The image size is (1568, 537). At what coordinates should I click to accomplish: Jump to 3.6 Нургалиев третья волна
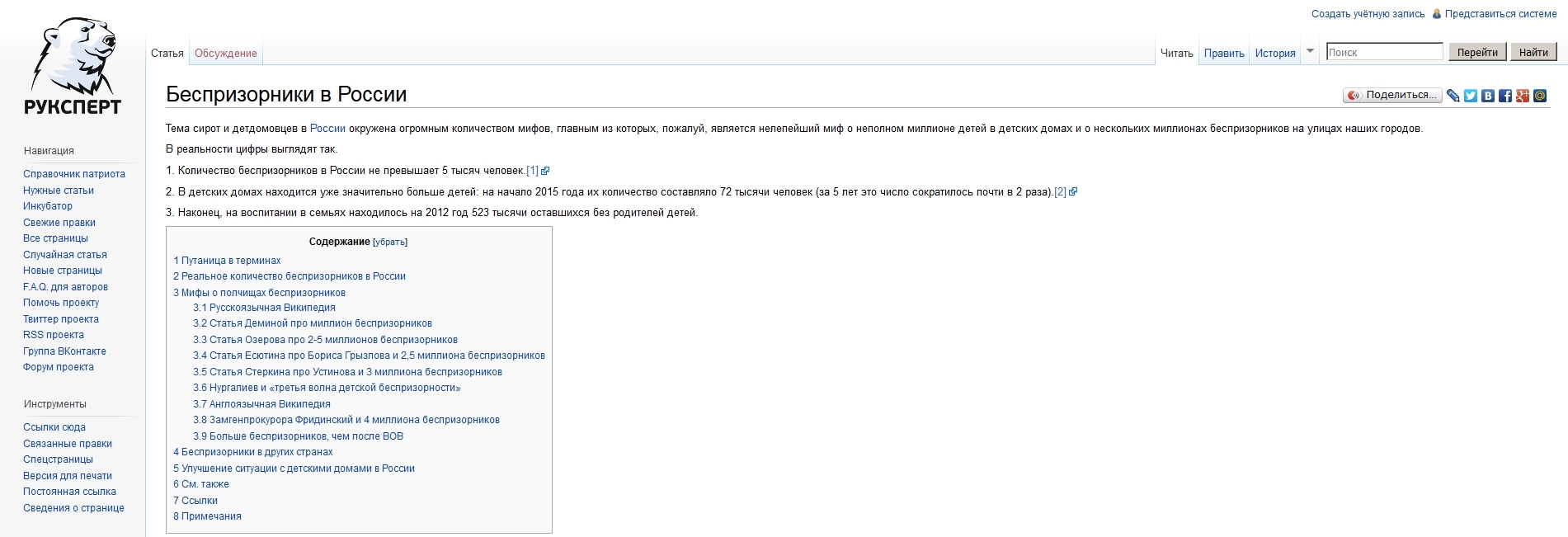pos(327,388)
